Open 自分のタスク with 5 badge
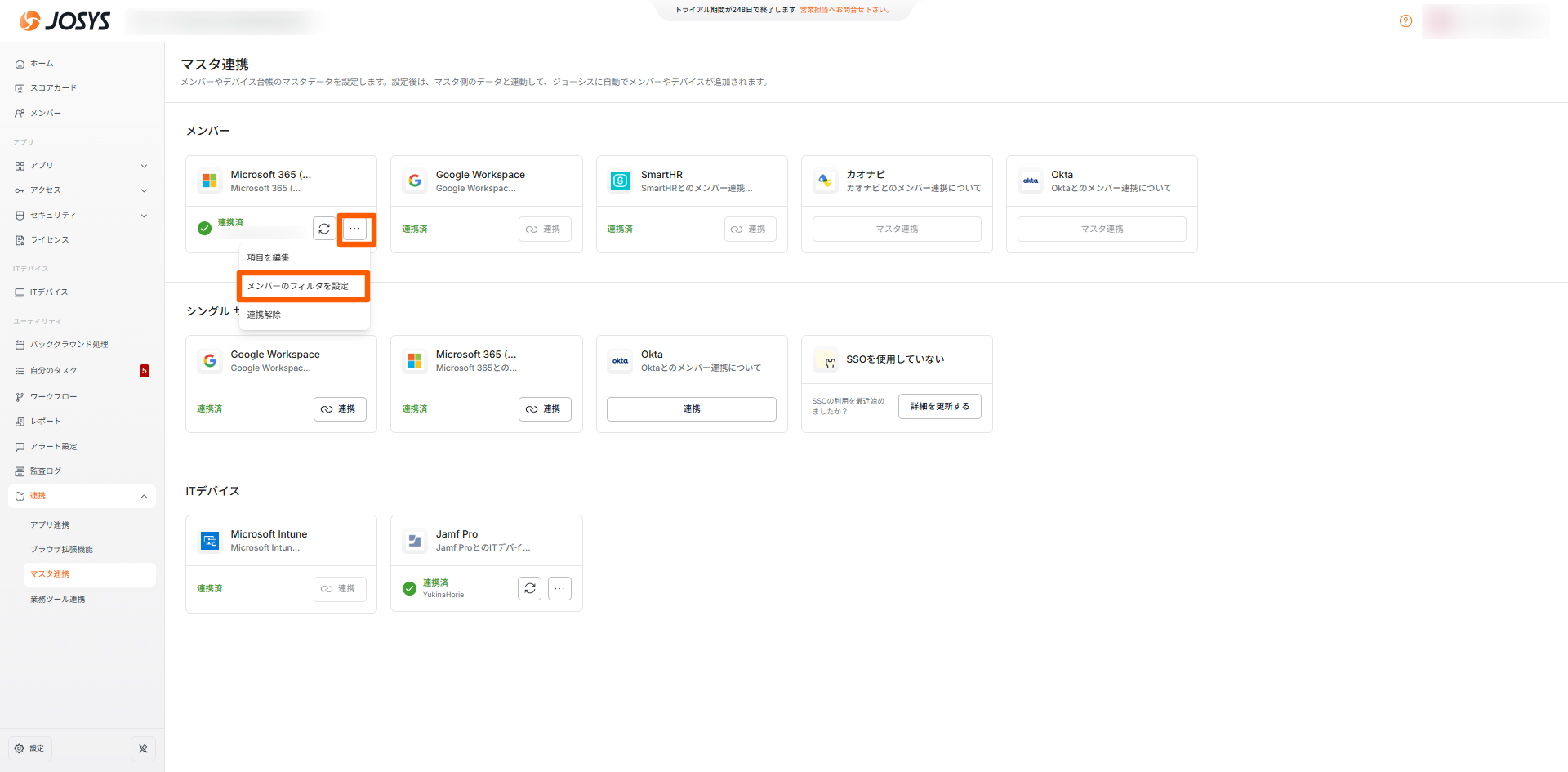The image size is (1568, 772). click(x=54, y=371)
